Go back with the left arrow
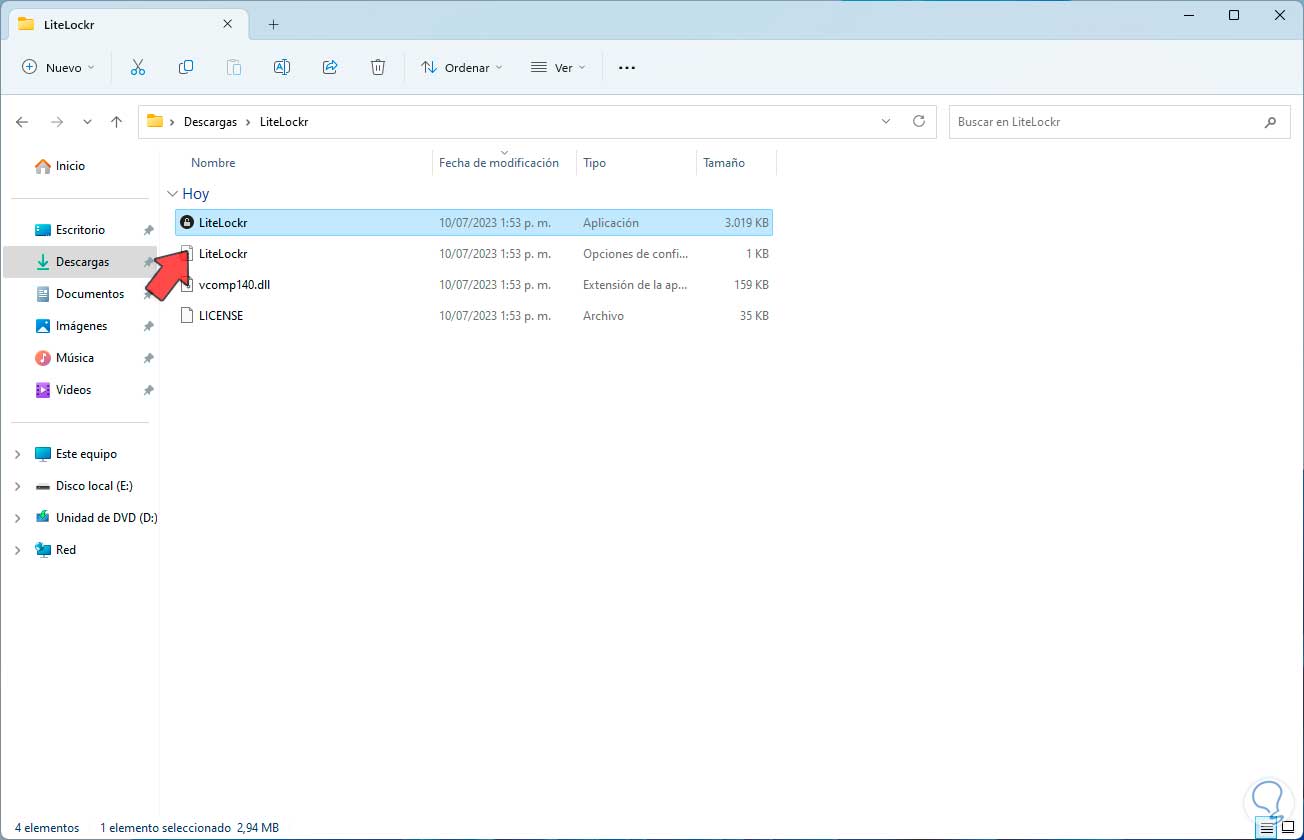This screenshot has width=1304, height=840. point(22,122)
